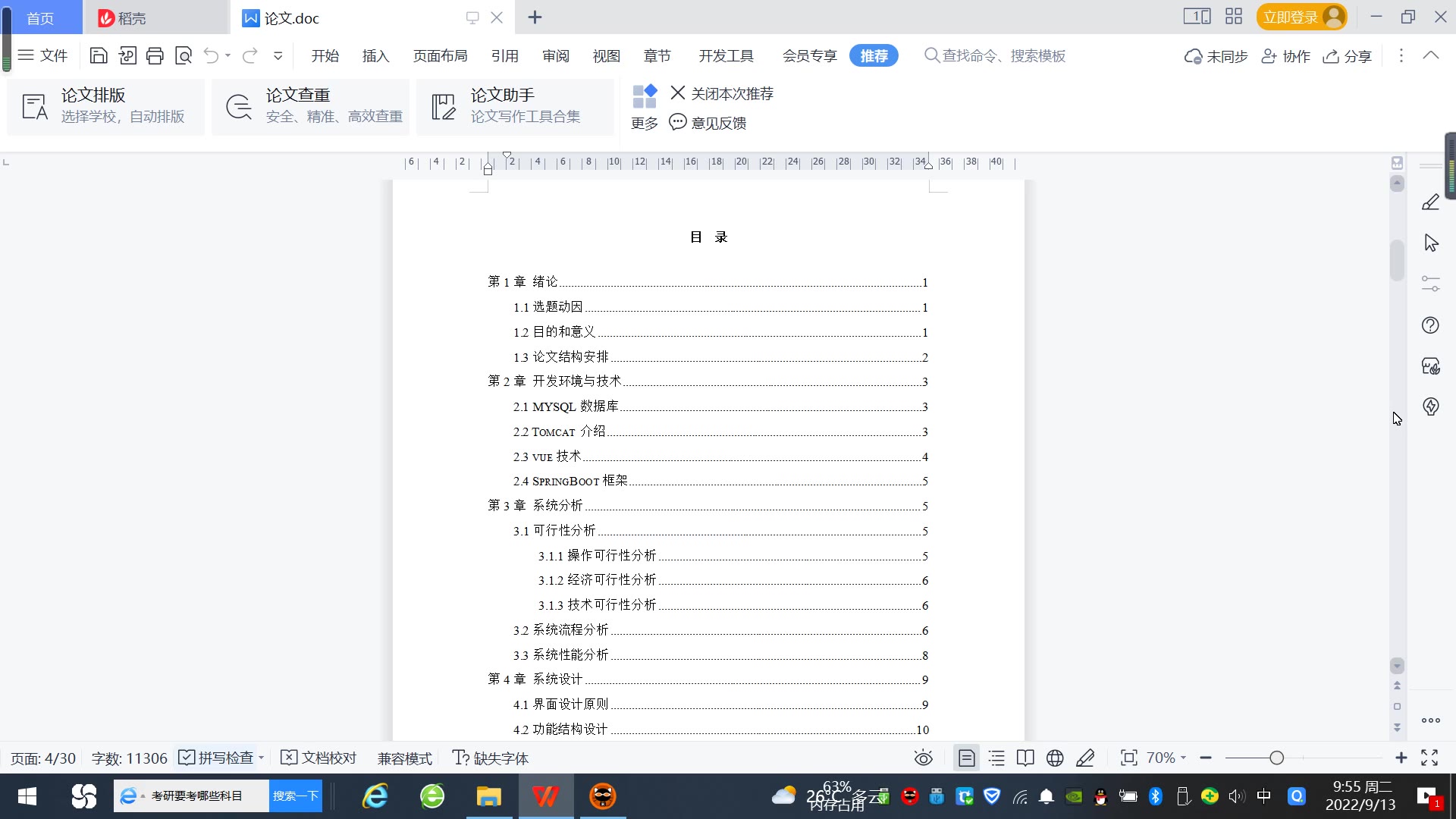This screenshot has width=1456, height=819.
Task: Open 论文排版 thesis formatting tool
Action: pos(105,106)
